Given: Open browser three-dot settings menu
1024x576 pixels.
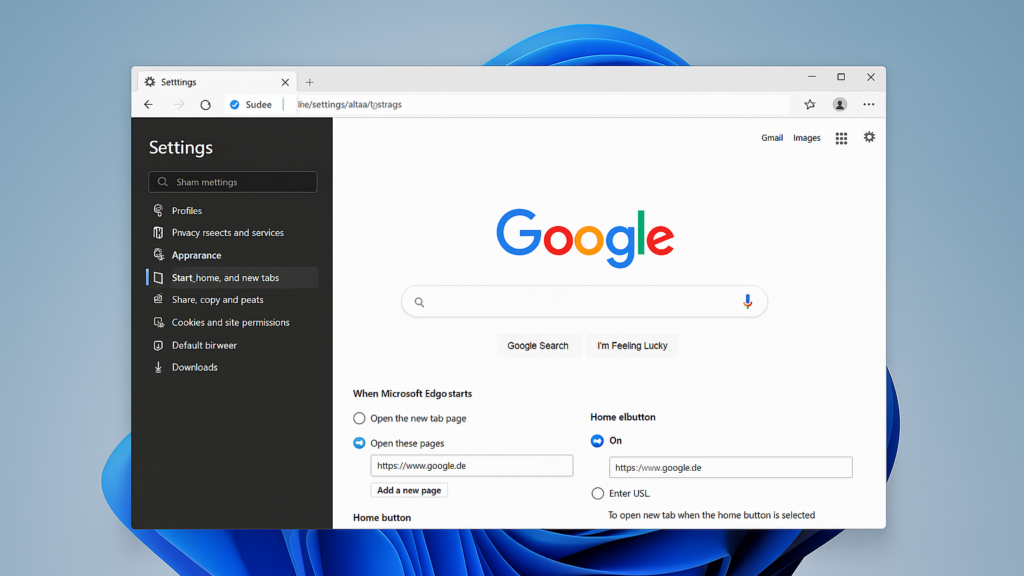Looking at the screenshot, I should point(868,104).
